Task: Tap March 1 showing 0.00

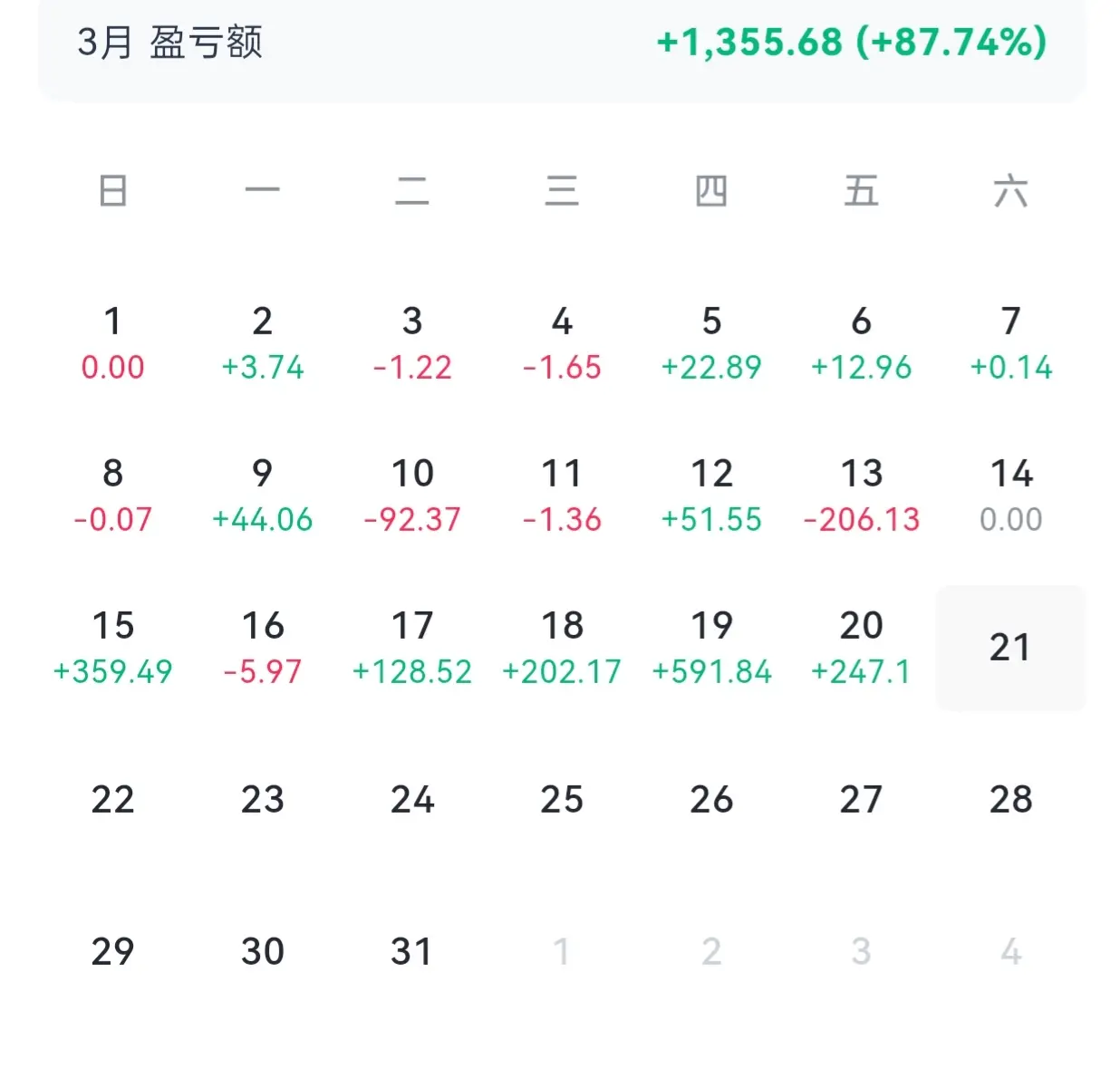Action: click(x=112, y=342)
